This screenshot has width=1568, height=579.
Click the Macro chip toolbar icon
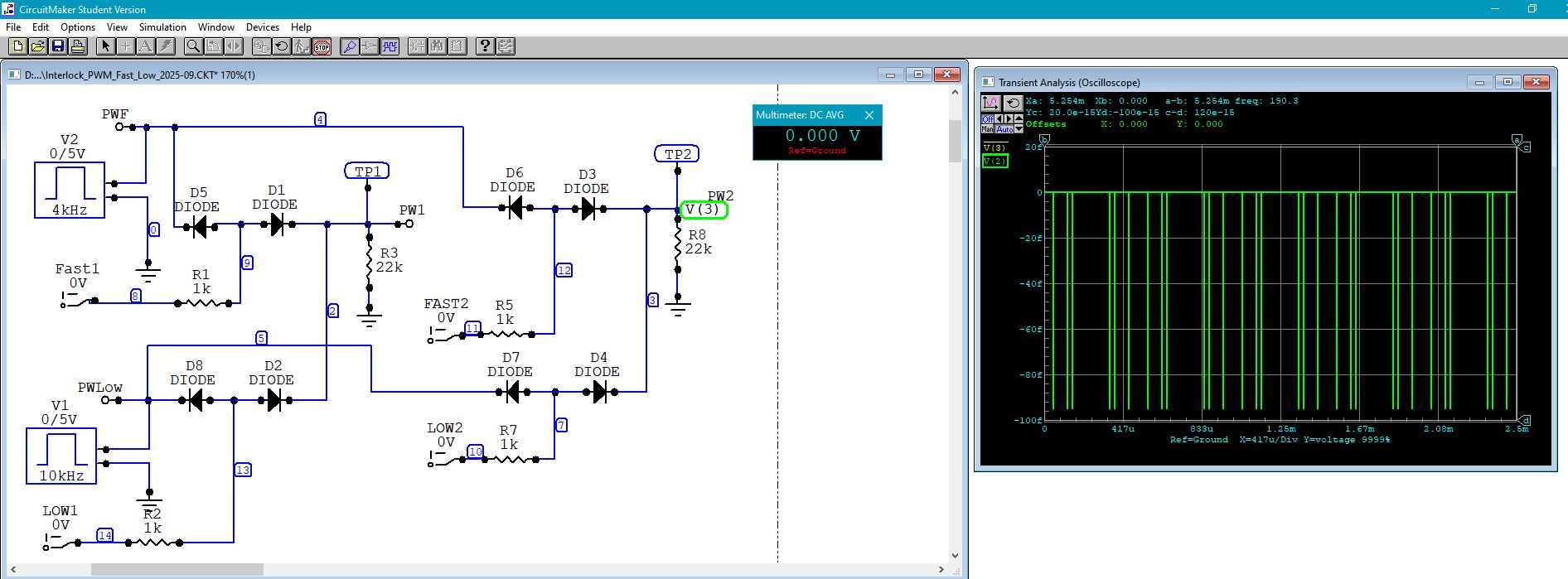457,46
